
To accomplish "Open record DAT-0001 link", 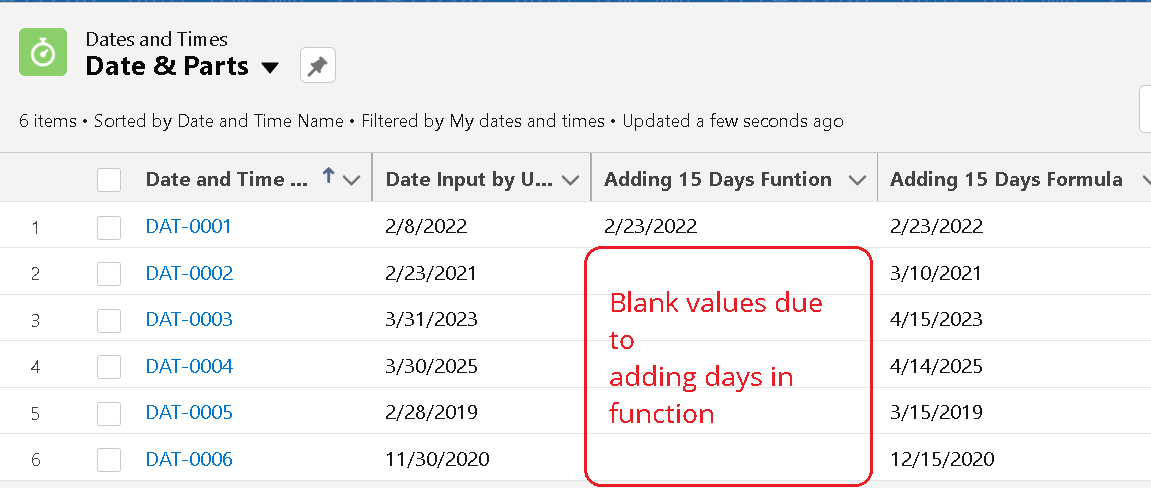I will pyautogui.click(x=189, y=226).
